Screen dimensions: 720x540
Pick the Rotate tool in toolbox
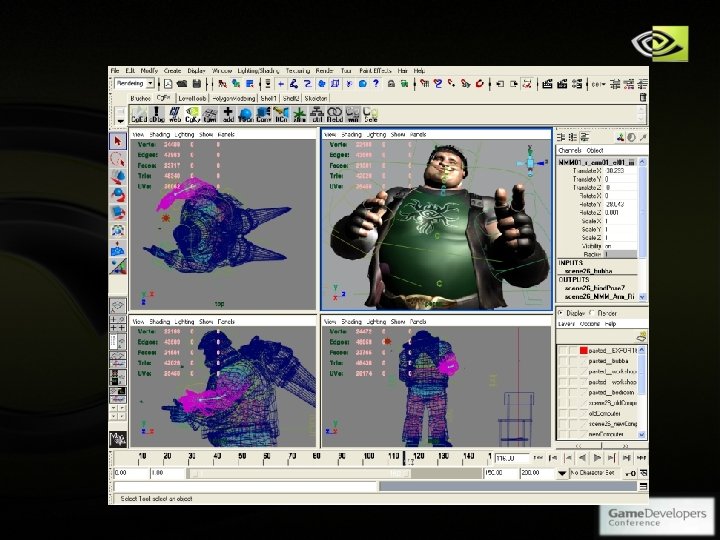click(x=118, y=195)
